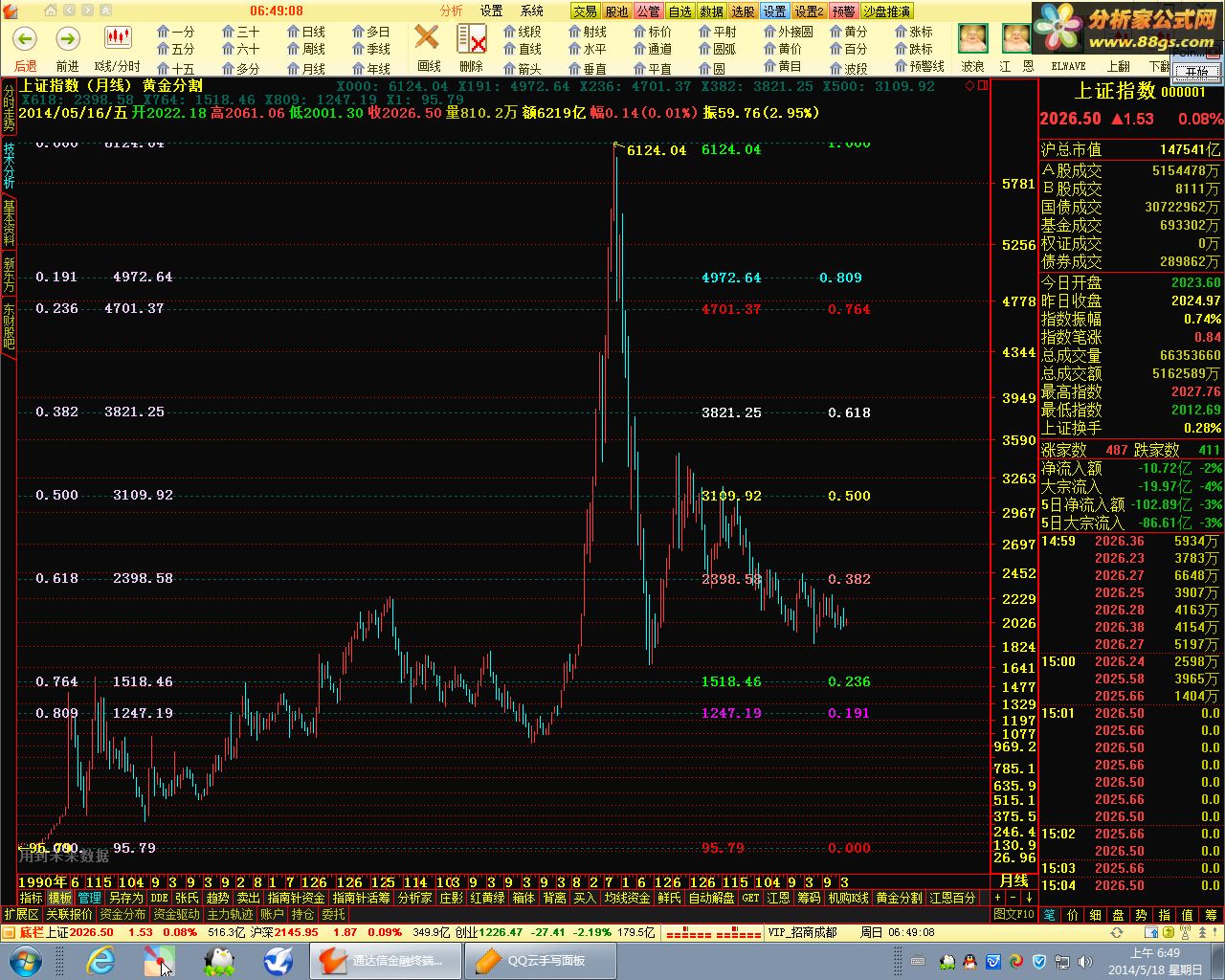Switch to 周线 weekly chart

coord(306,49)
